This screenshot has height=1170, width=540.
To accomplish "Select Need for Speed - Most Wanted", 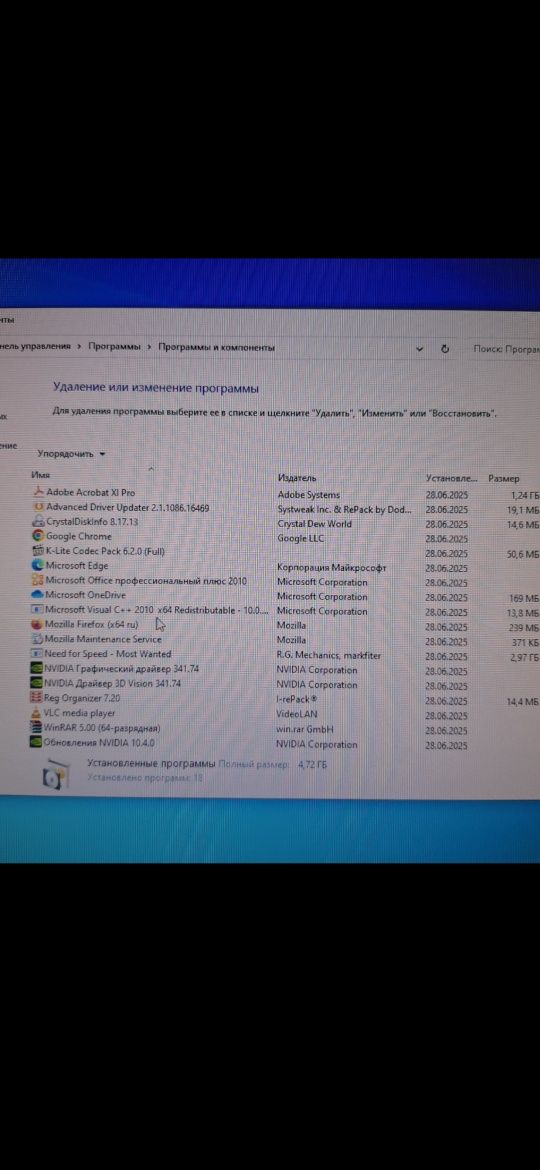I will tap(107, 654).
